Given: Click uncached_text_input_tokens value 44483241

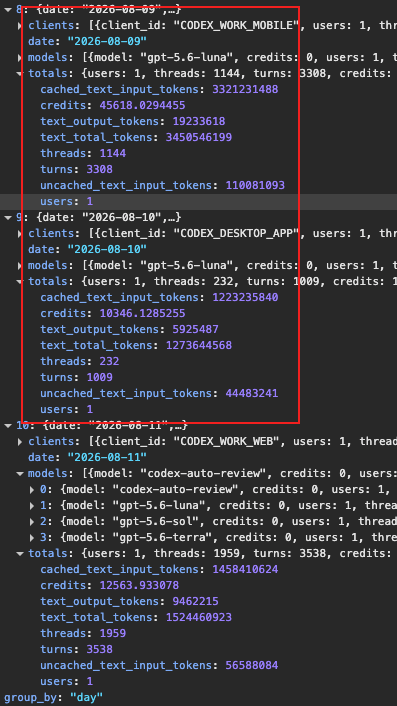Looking at the screenshot, I should click(x=252, y=394).
